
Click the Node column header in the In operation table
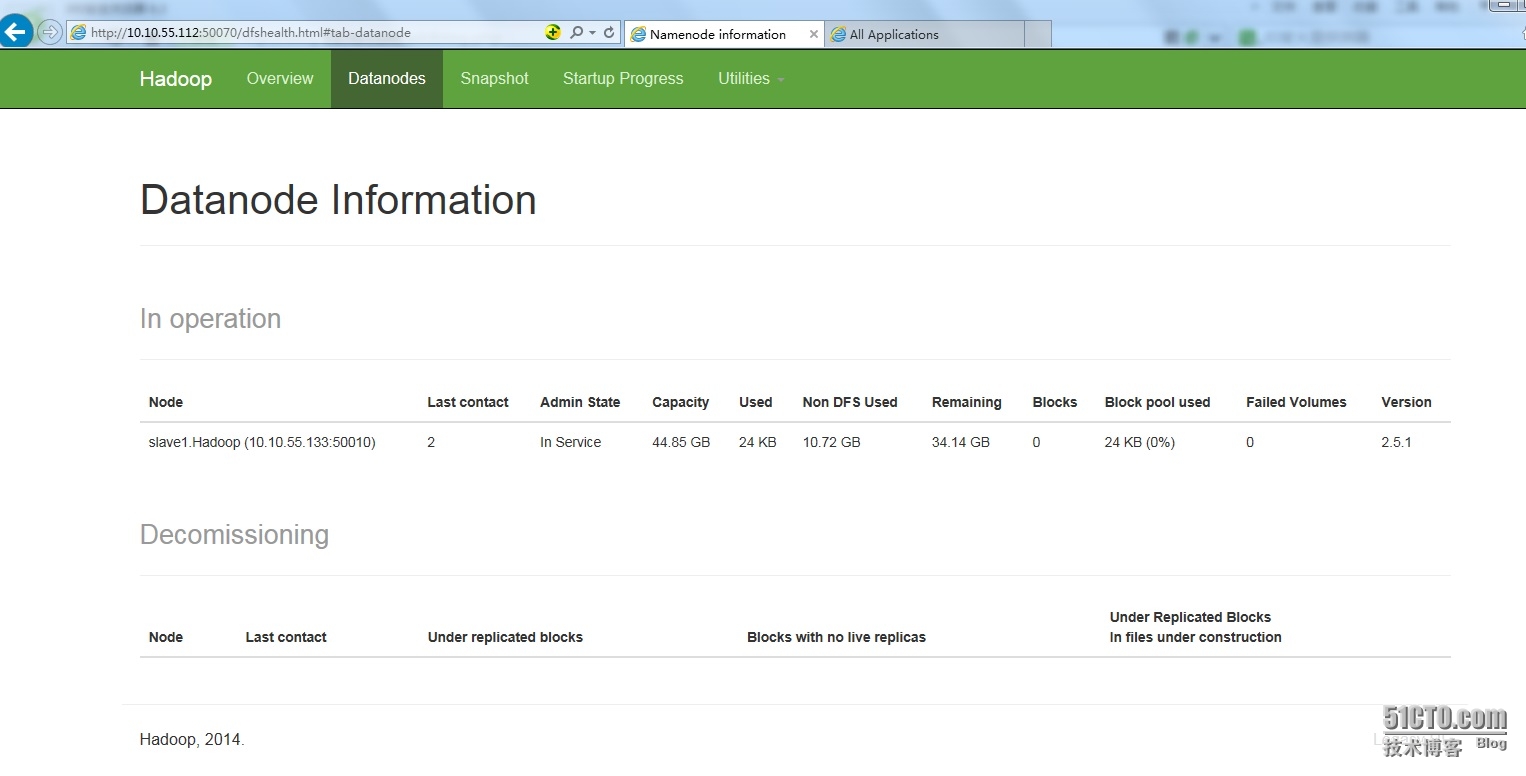166,402
